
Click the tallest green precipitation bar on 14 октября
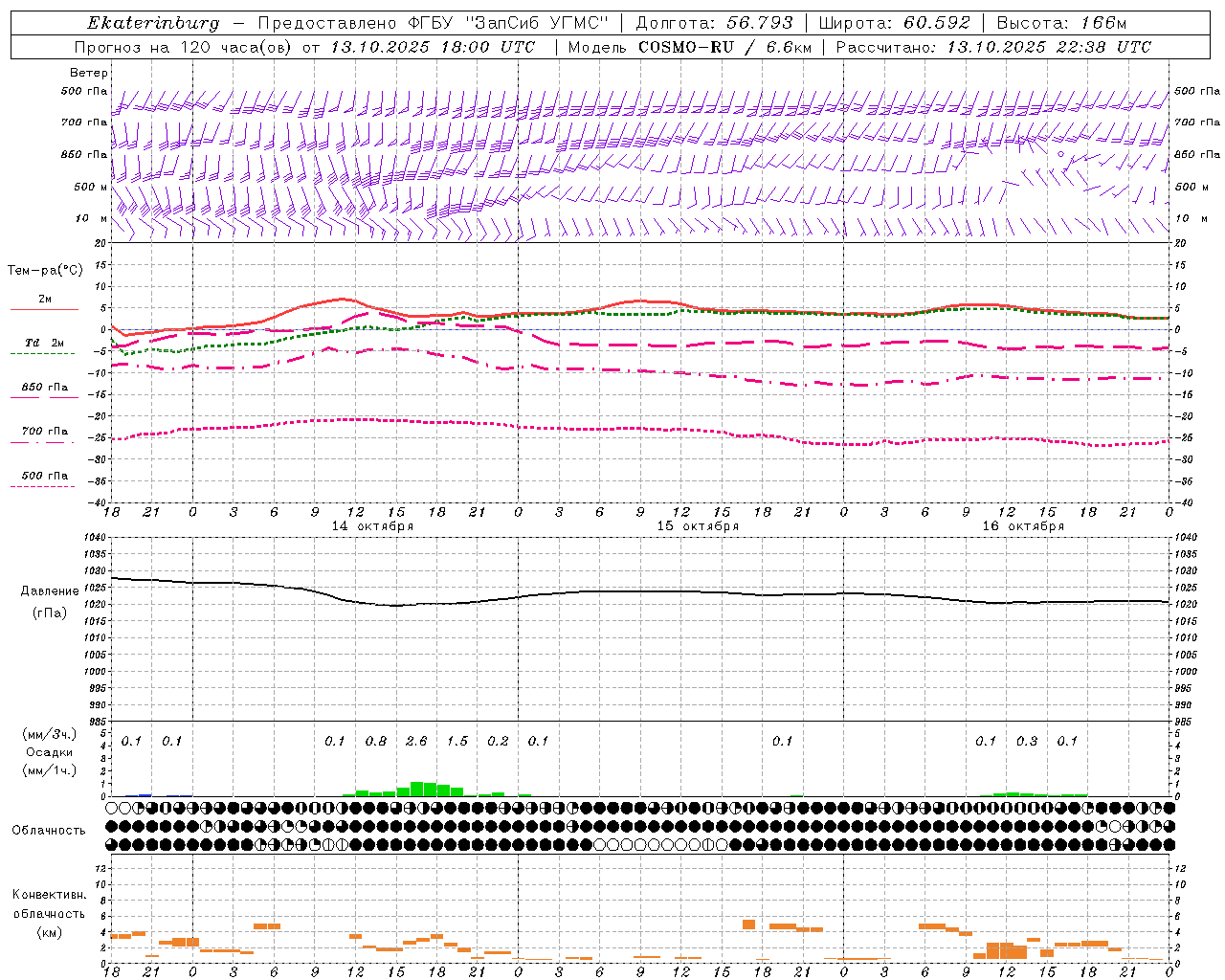pos(417,789)
